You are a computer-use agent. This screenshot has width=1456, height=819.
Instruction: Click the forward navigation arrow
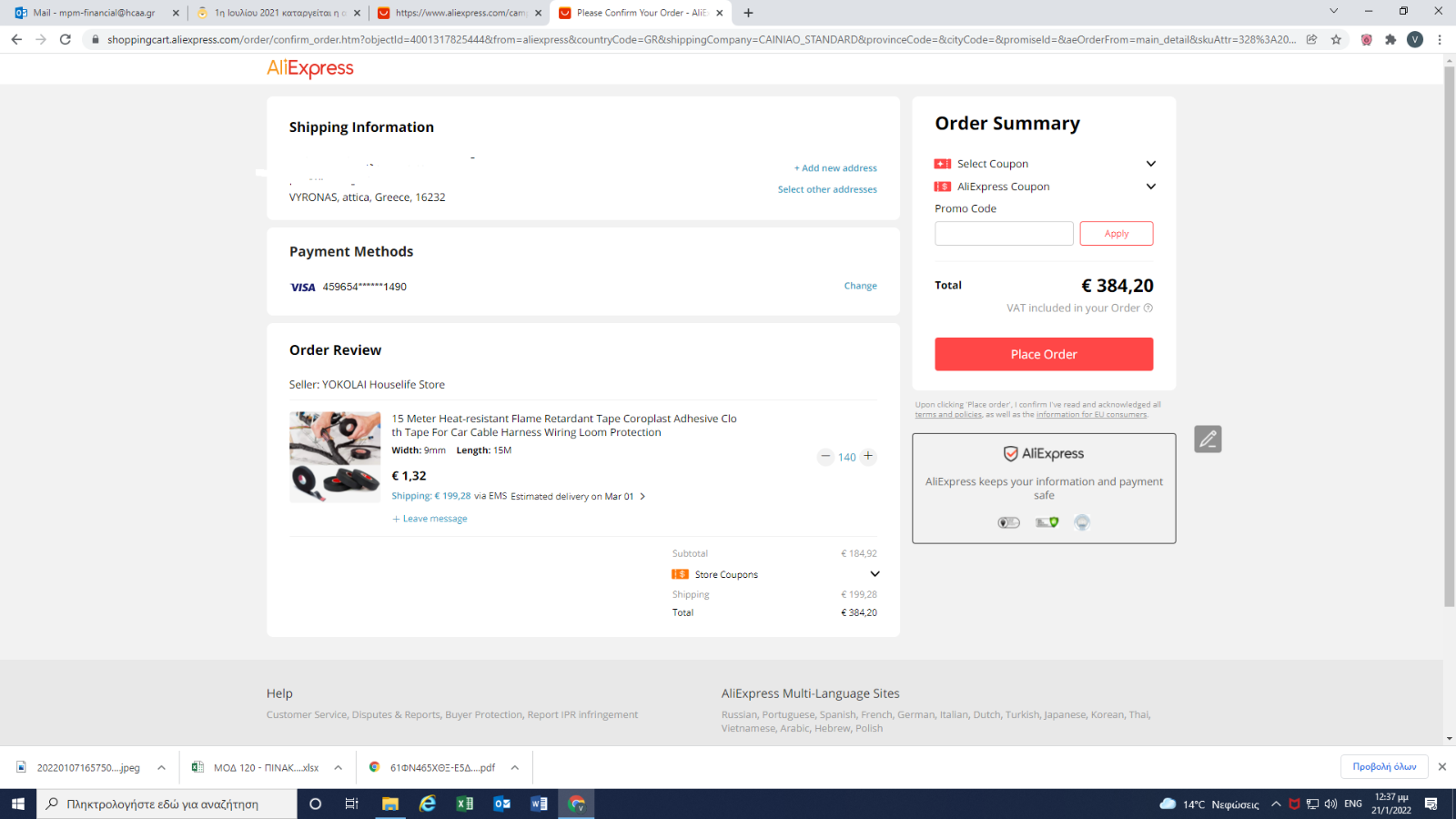tap(41, 39)
